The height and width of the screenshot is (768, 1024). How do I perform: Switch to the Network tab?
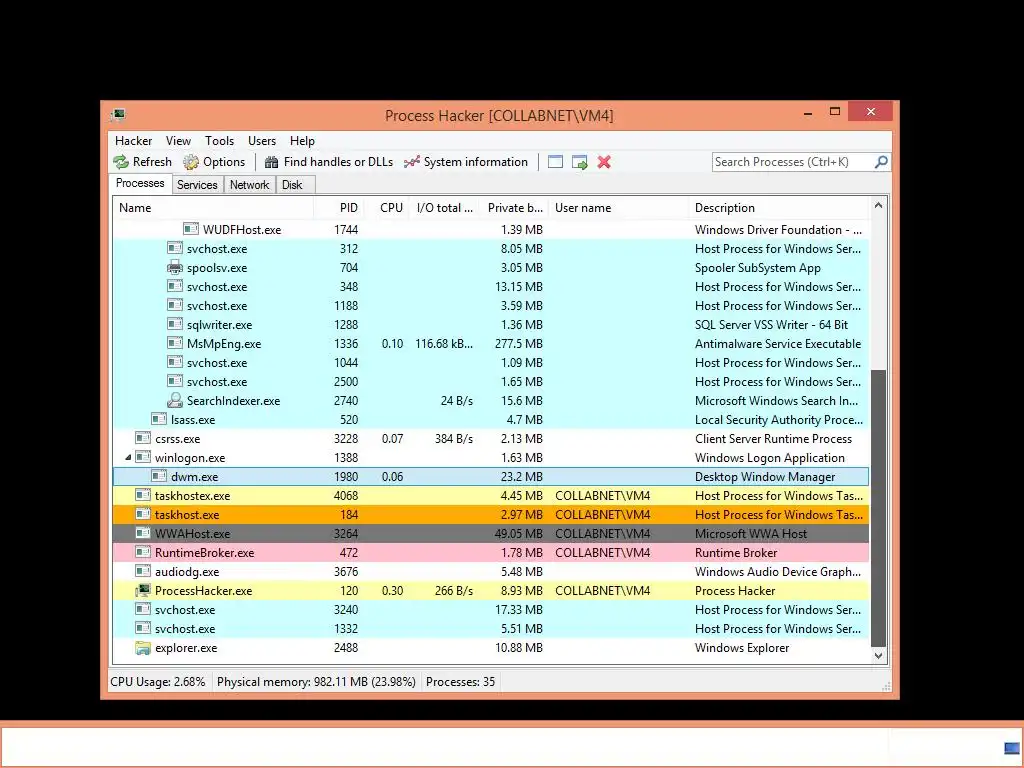(249, 185)
